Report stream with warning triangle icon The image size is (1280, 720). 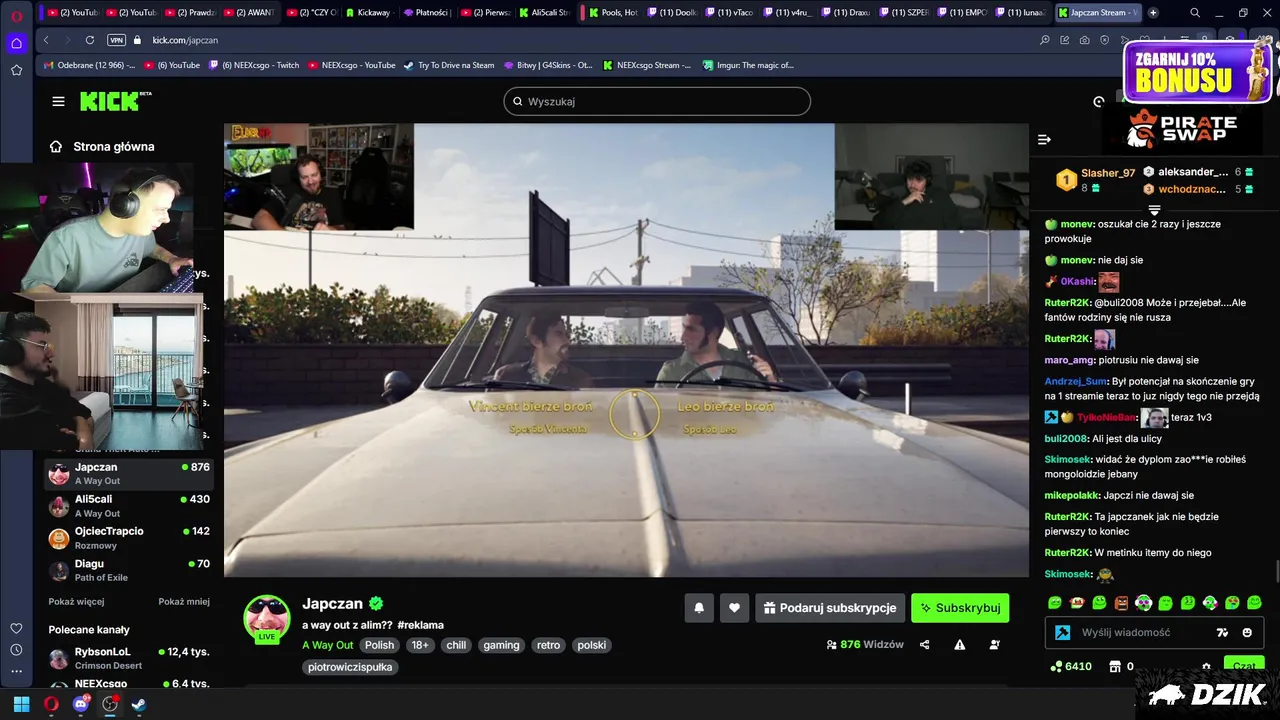(x=959, y=645)
